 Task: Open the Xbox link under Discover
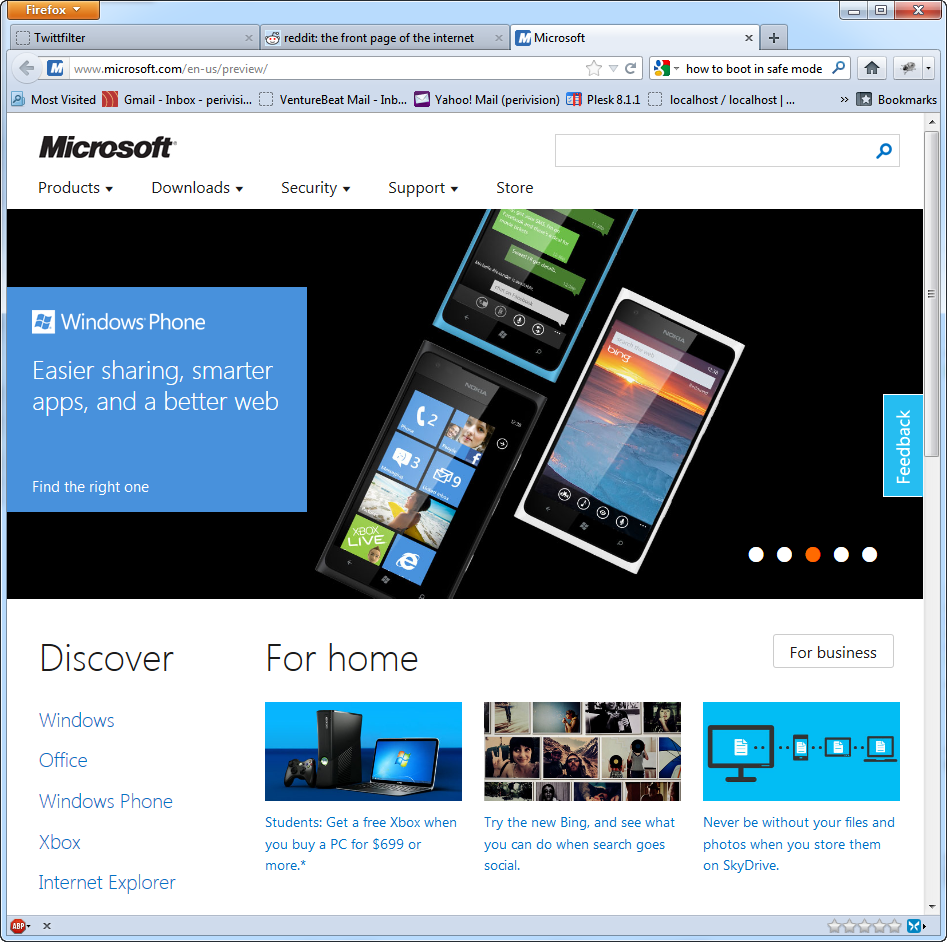(59, 842)
